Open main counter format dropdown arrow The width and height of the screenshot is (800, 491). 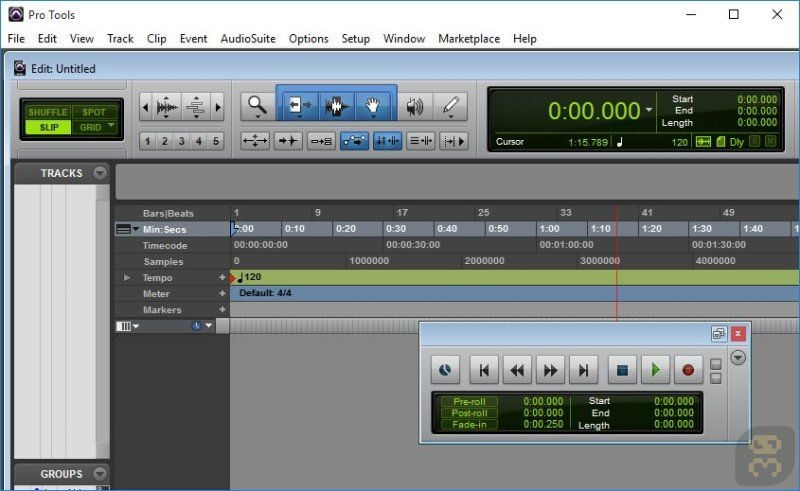click(x=648, y=110)
